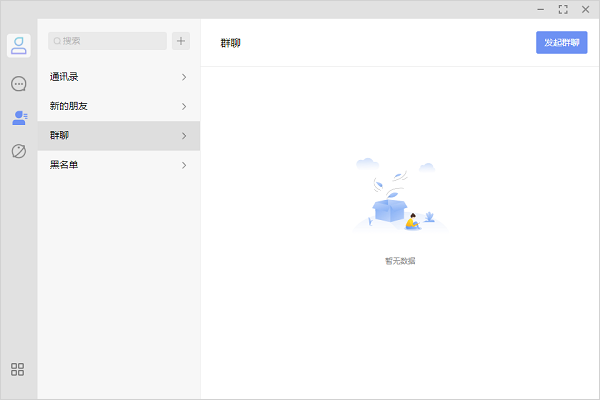Maximize the window
This screenshot has width=600, height=400.
point(563,10)
